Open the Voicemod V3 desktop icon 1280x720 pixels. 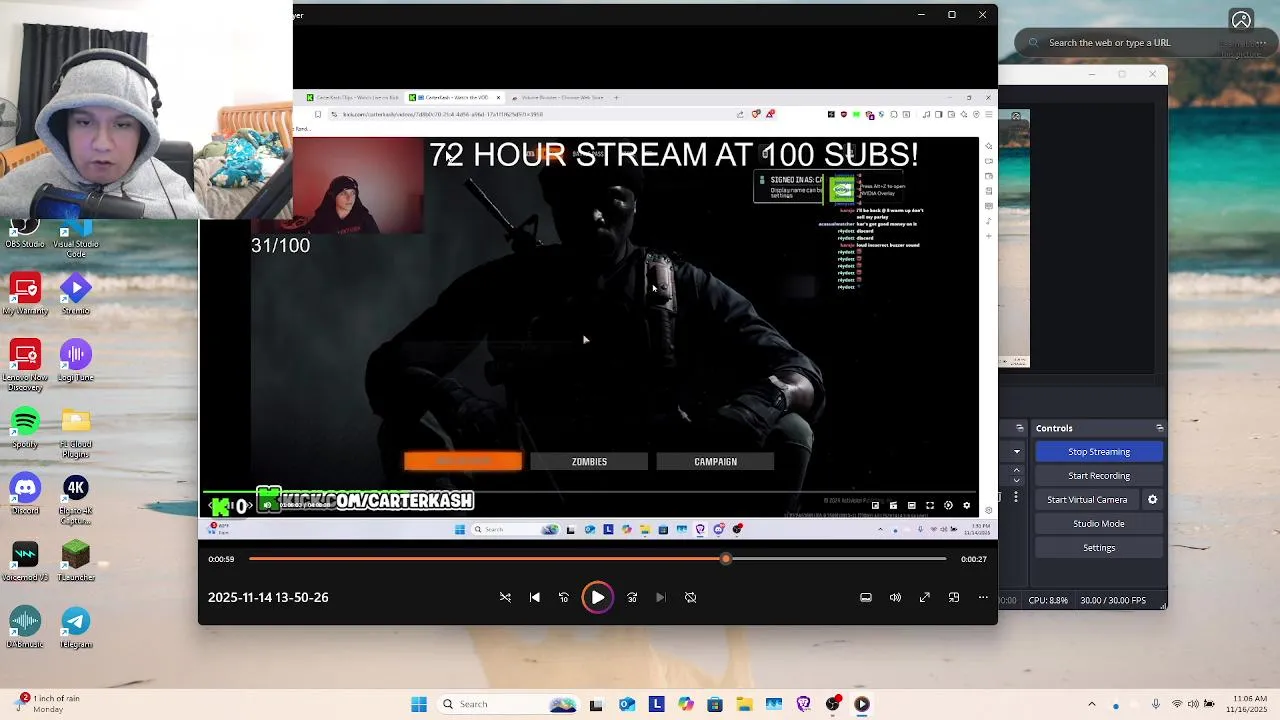tap(25, 562)
